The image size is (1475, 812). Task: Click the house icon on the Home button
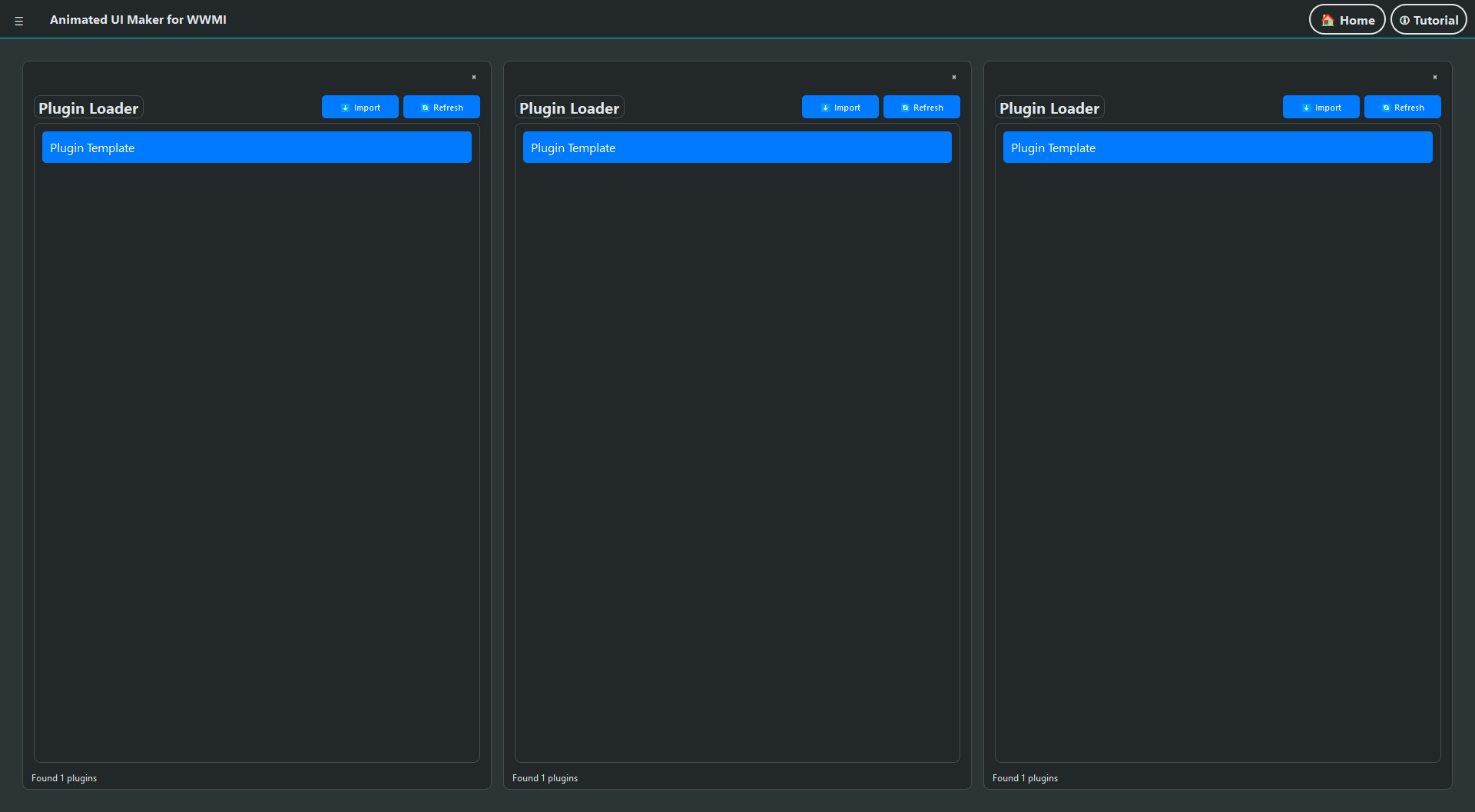(1327, 20)
